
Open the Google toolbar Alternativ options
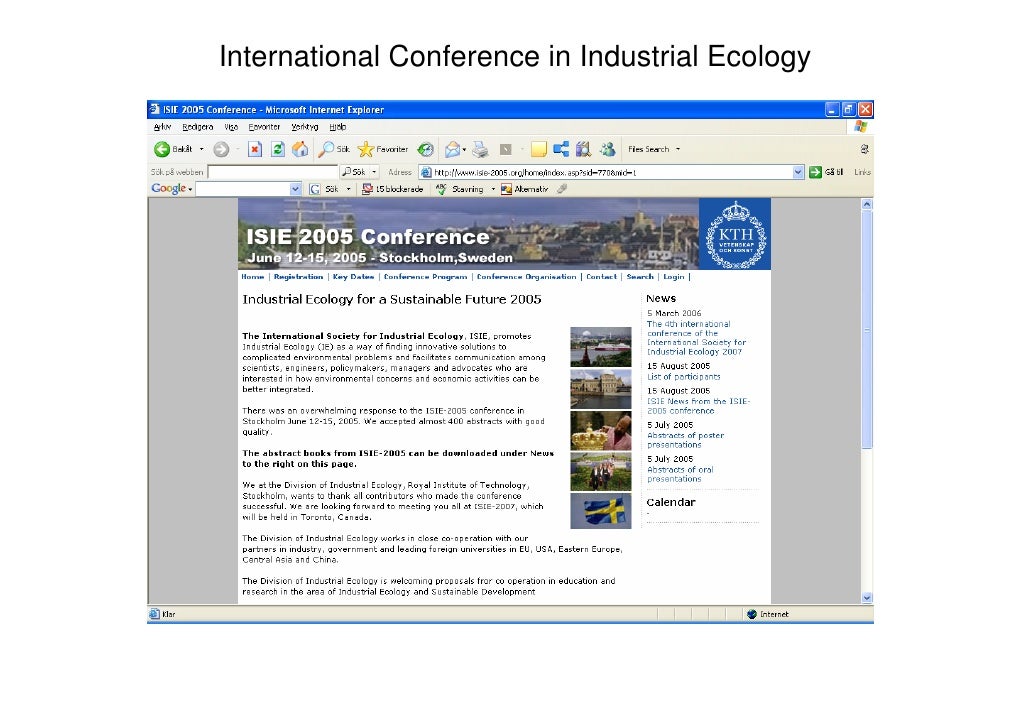tap(524, 189)
